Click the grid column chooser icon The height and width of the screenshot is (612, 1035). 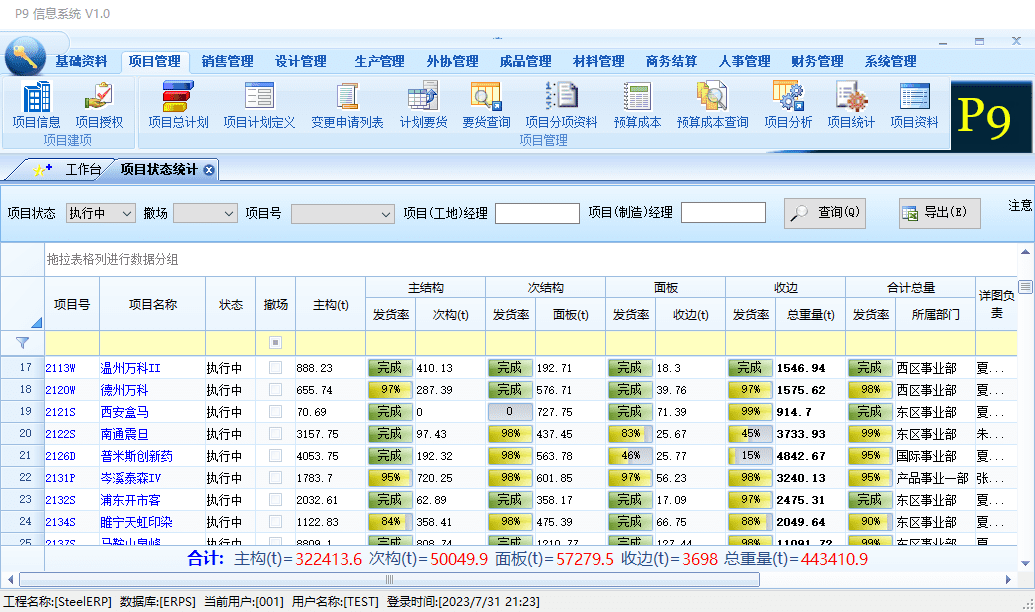tap(1025, 287)
